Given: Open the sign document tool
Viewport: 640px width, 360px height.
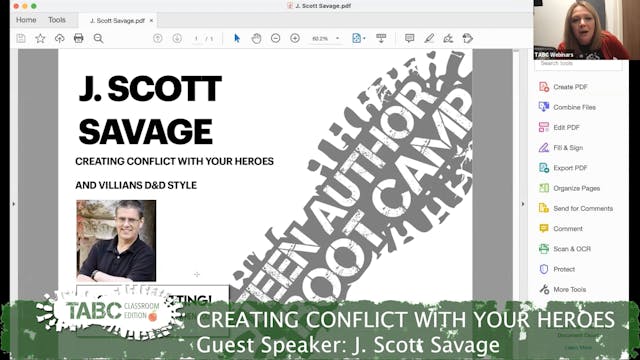Looking at the screenshot, I should 448,38.
